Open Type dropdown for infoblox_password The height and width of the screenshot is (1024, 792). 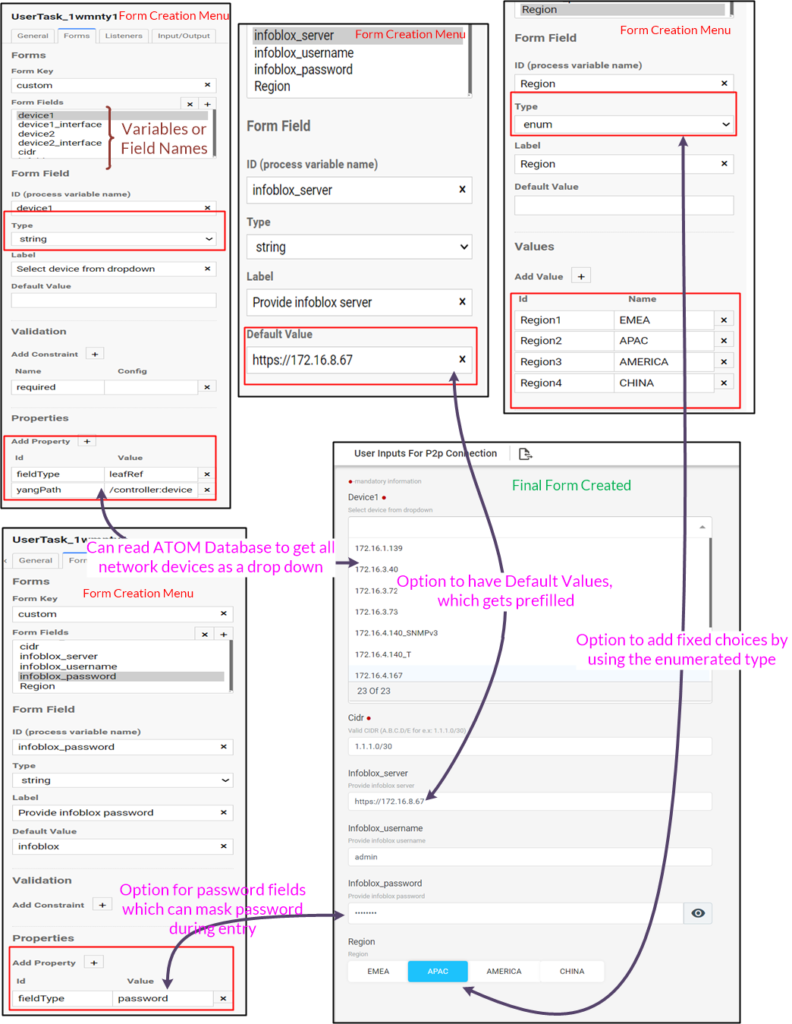(x=123, y=780)
